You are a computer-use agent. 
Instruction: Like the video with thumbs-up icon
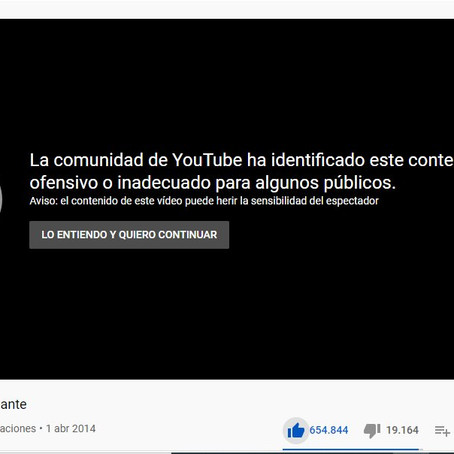296,430
